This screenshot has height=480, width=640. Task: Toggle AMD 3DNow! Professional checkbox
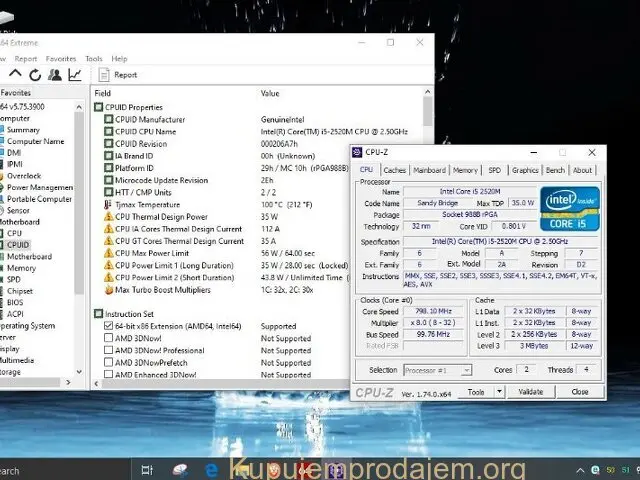pos(108,350)
